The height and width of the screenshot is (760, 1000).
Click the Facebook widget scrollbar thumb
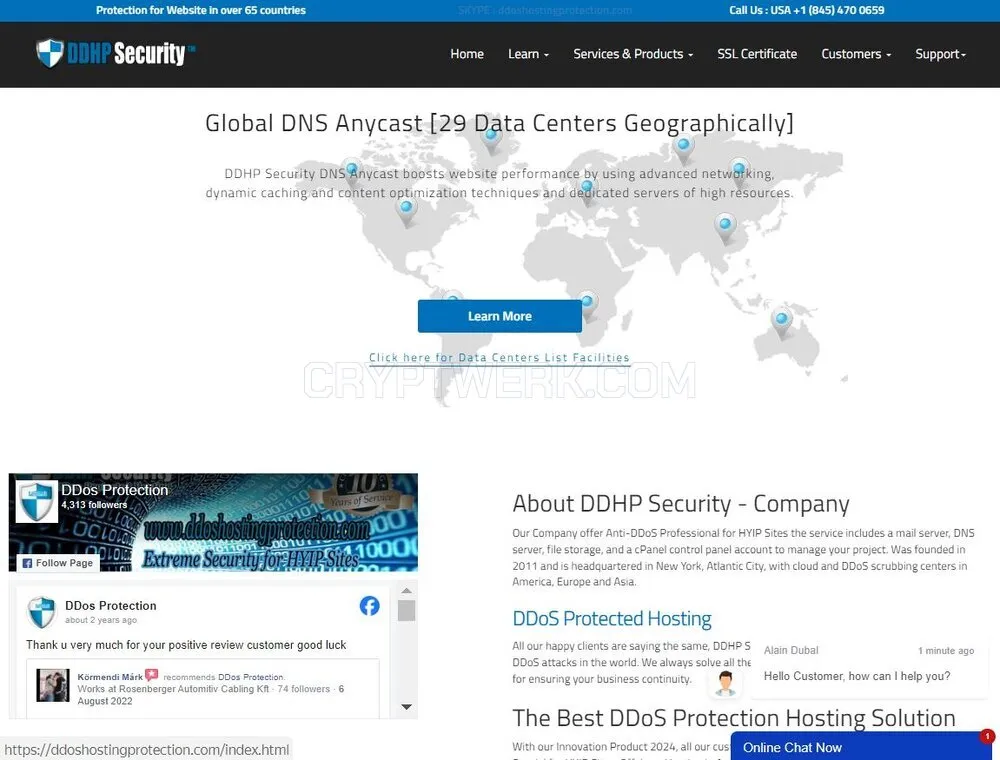click(406, 610)
